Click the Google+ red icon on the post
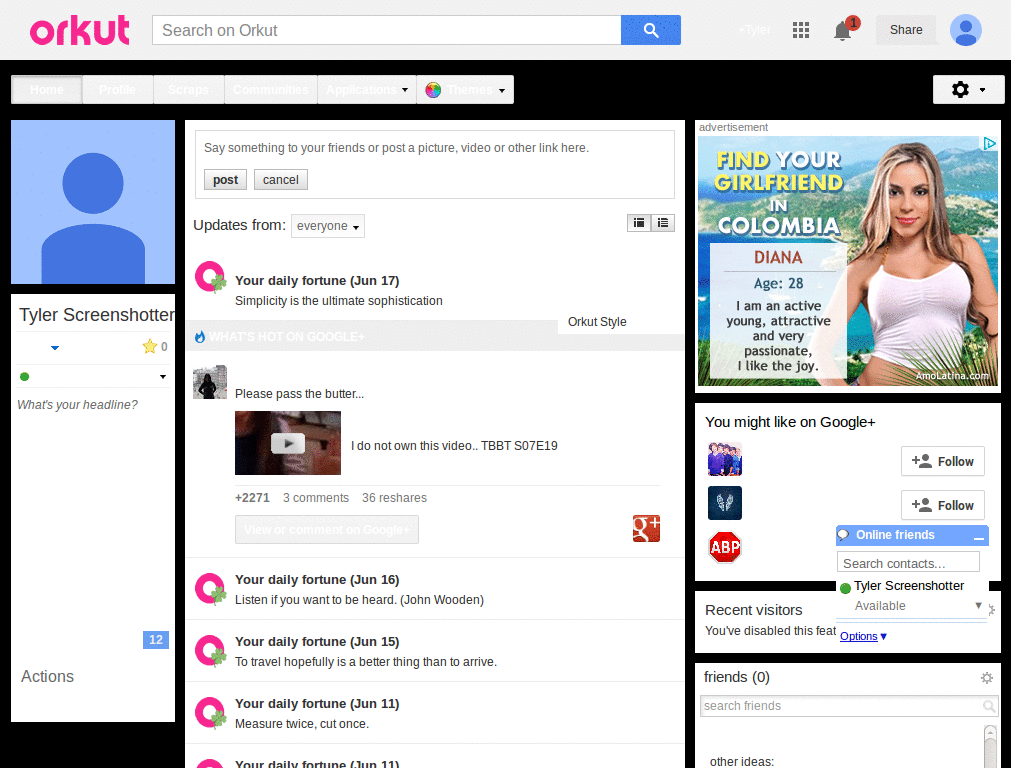1024x768 pixels. click(646, 528)
